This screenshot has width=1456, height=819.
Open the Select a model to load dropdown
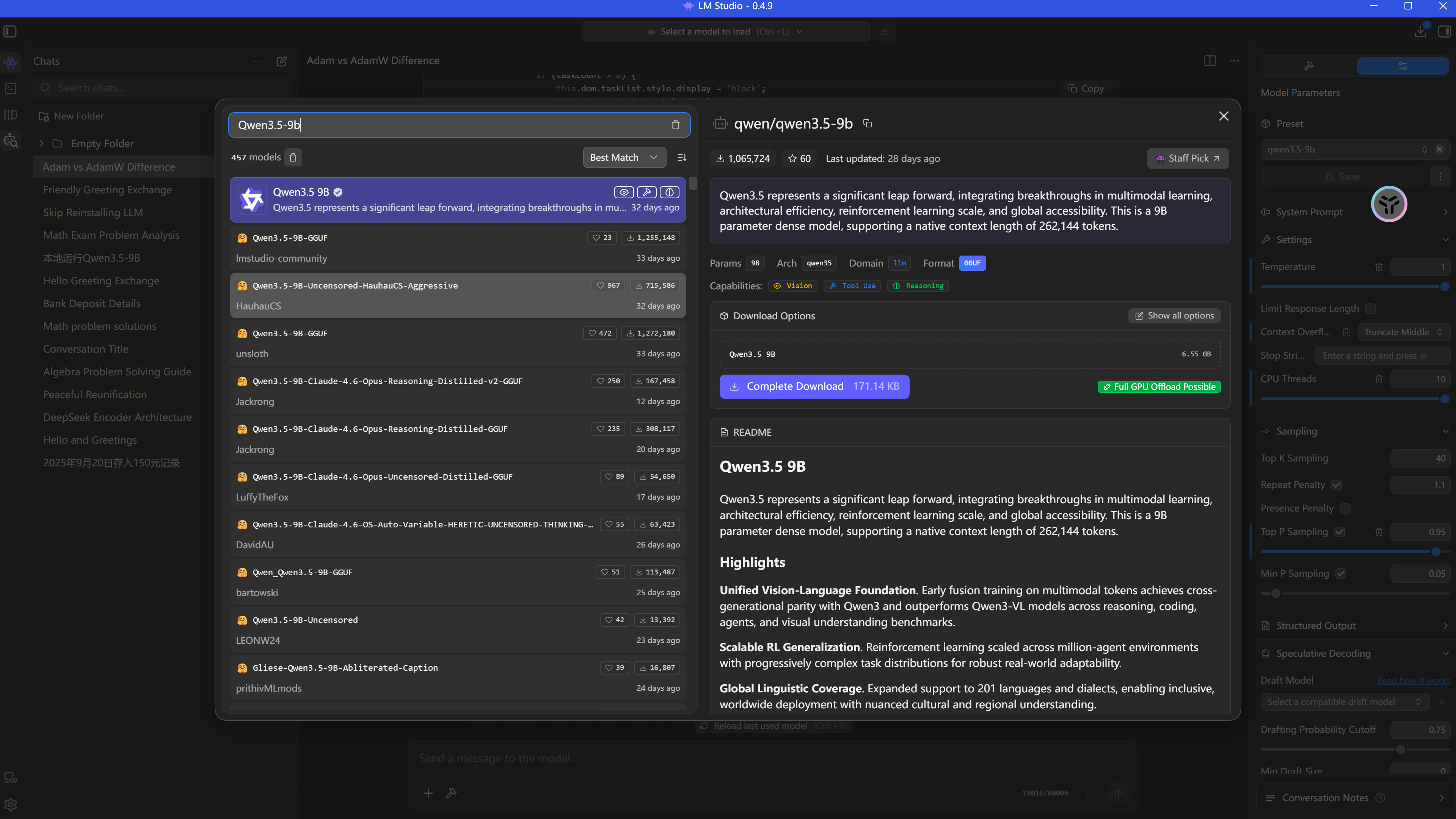725,31
